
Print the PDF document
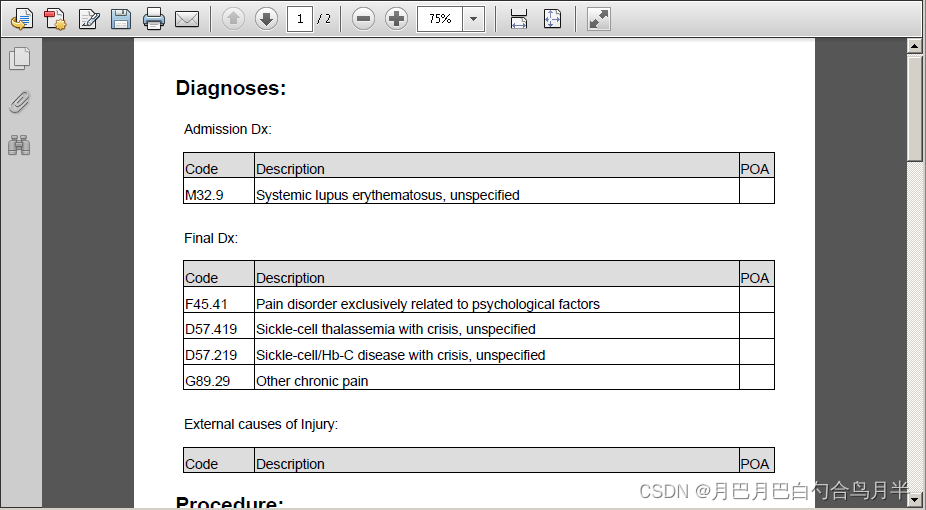click(x=154, y=19)
